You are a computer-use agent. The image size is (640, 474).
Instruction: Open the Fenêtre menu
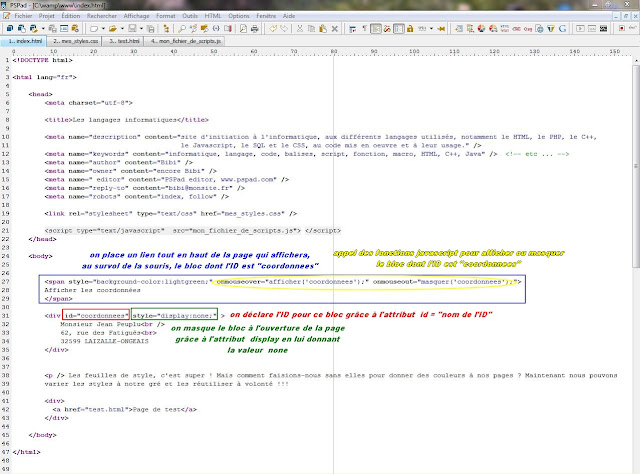click(x=266, y=16)
